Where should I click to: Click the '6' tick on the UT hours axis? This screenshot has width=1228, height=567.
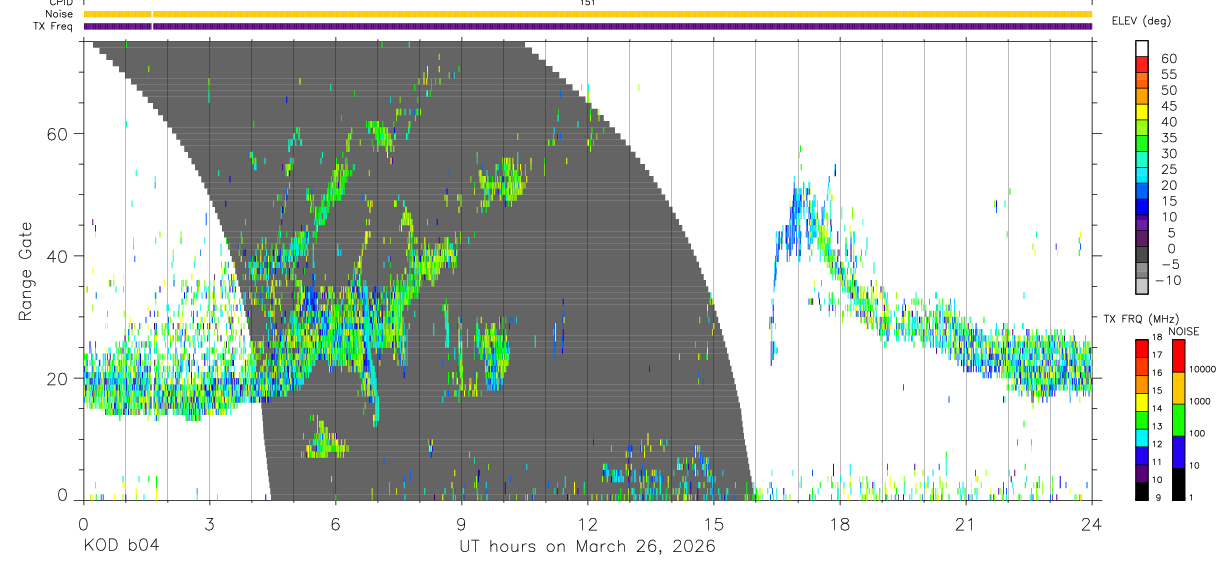point(336,523)
